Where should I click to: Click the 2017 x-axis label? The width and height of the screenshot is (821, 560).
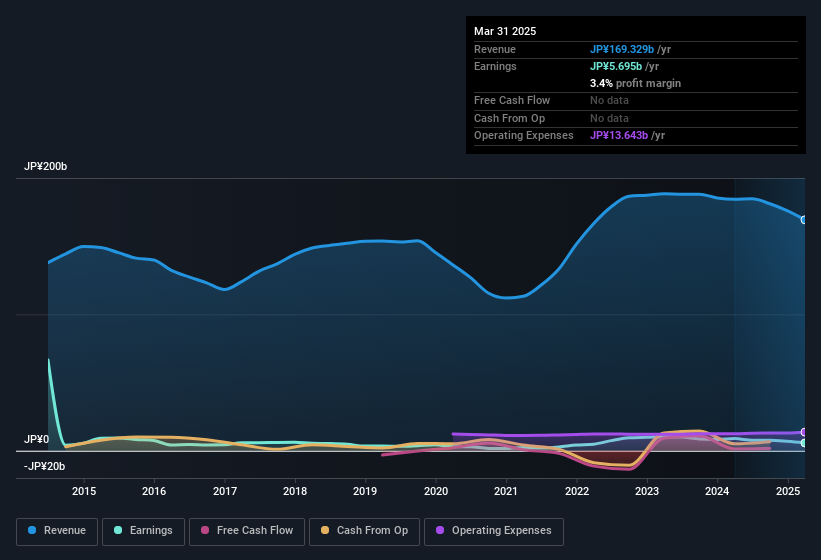(x=225, y=491)
